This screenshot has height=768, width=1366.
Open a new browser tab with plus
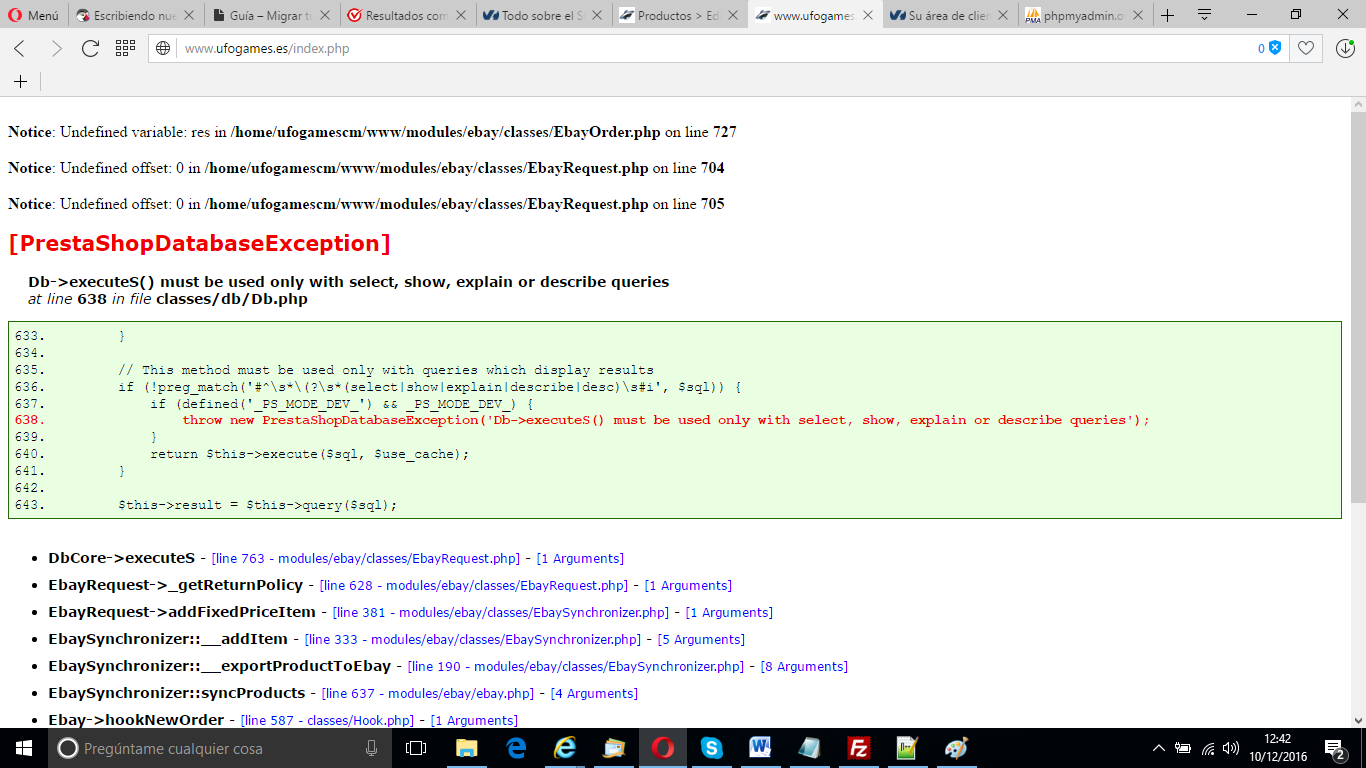pos(1167,15)
